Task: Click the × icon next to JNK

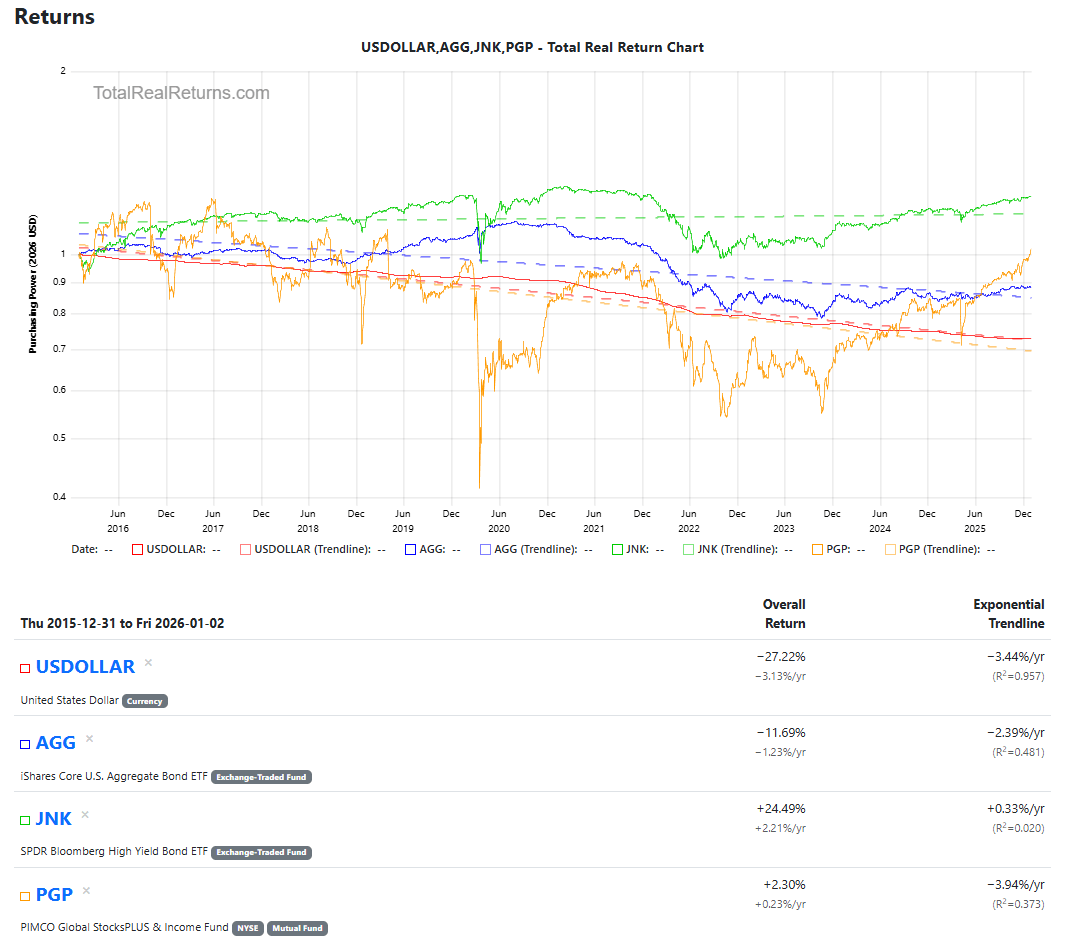Action: [x=85, y=815]
